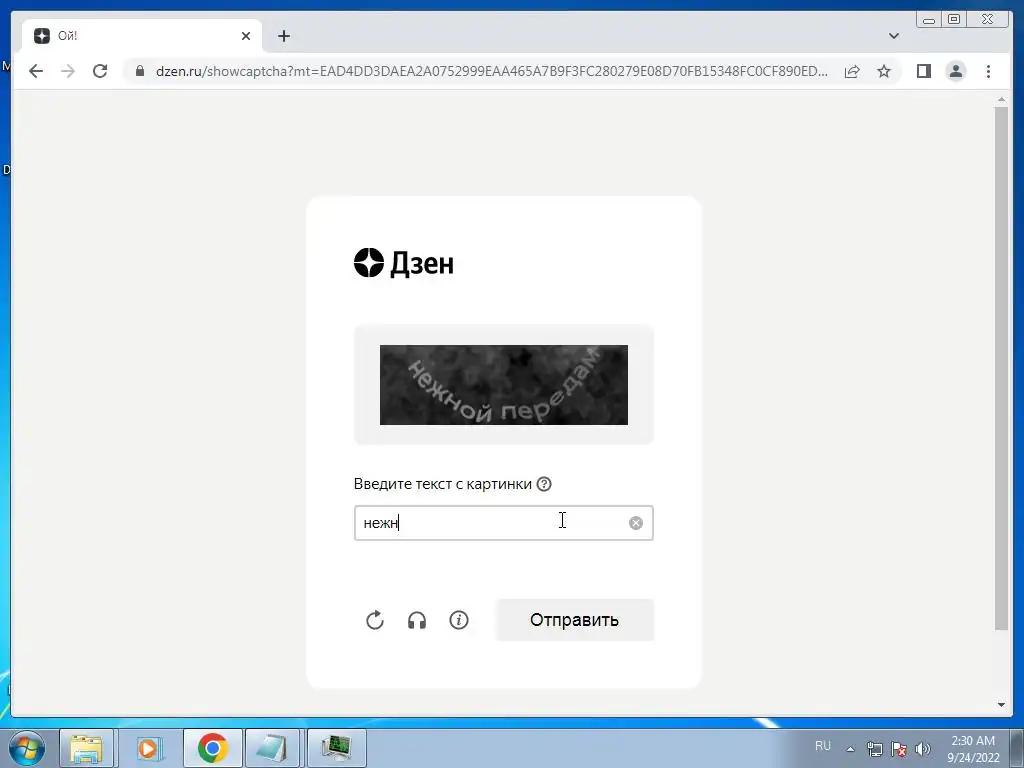1024x768 pixels.
Task: Expand the tab search dropdown
Action: tap(894, 36)
